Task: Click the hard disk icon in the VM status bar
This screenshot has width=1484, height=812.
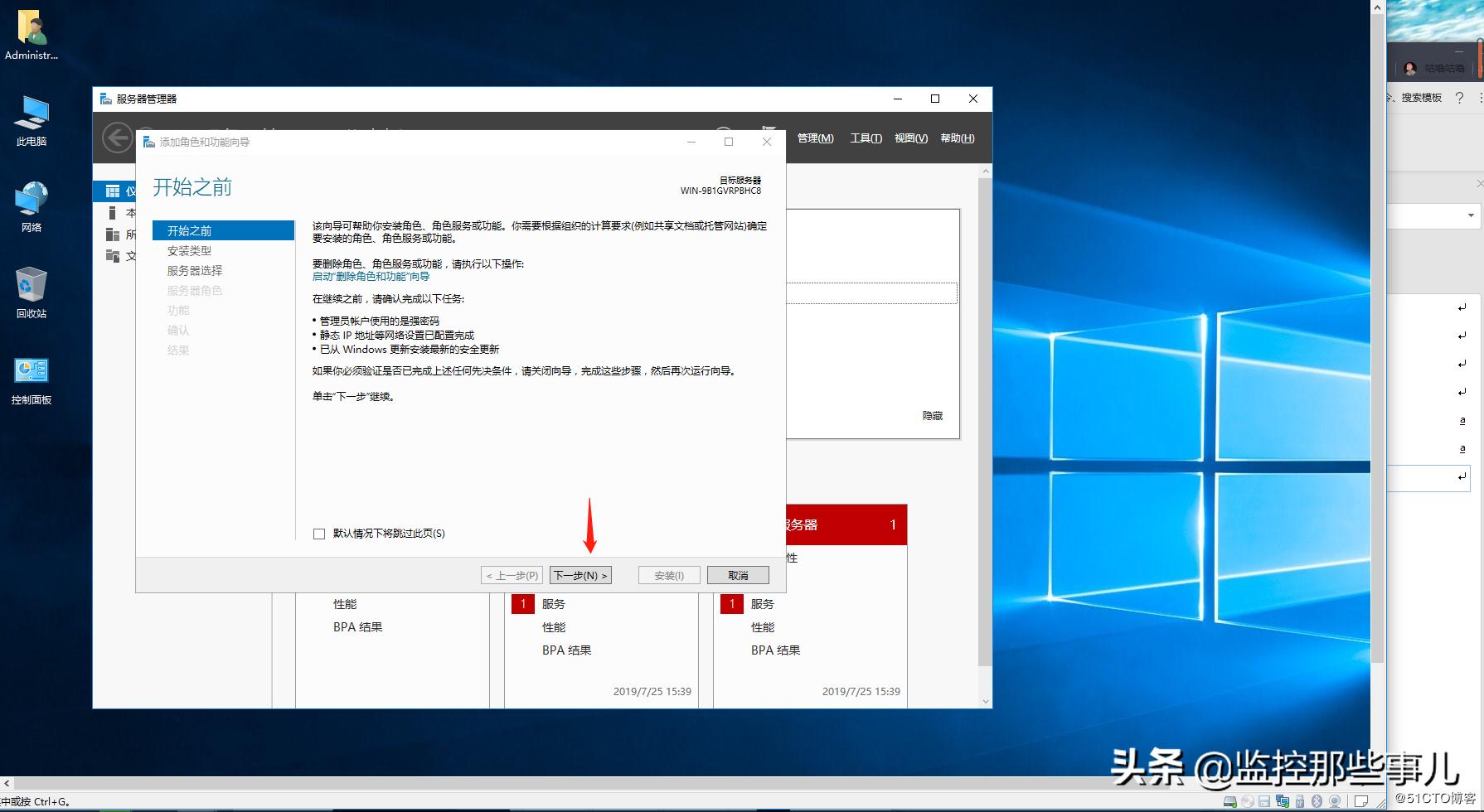Action: point(1232,801)
